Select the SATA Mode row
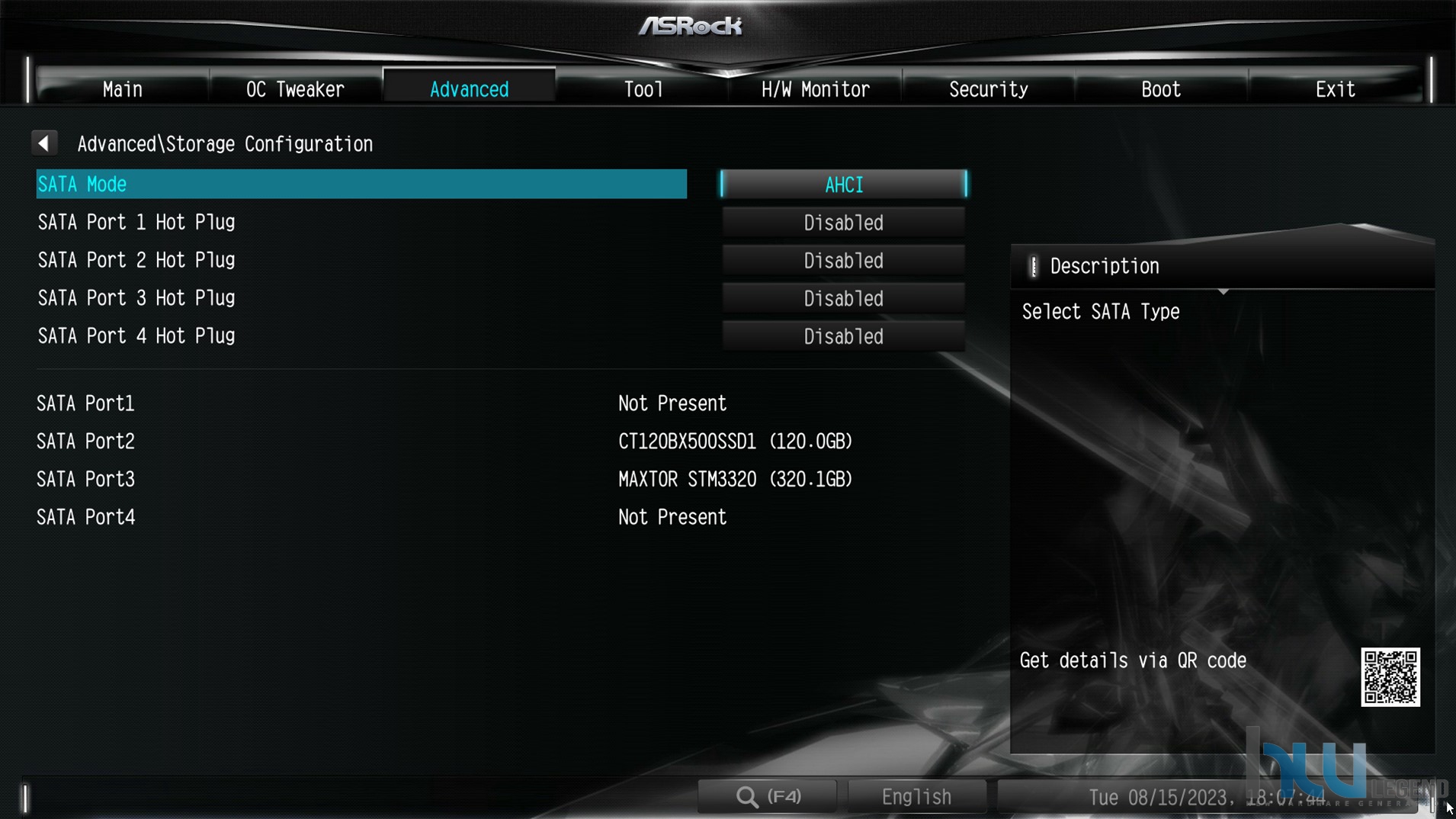The width and height of the screenshot is (1456, 819). 361,184
